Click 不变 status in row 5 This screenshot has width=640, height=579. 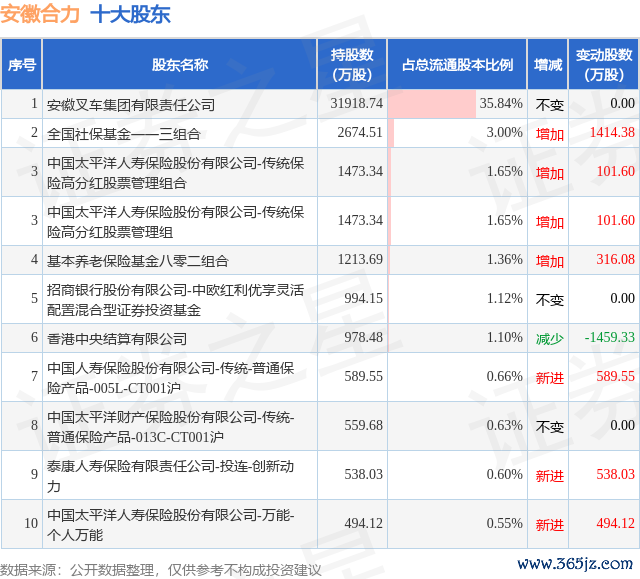549,299
